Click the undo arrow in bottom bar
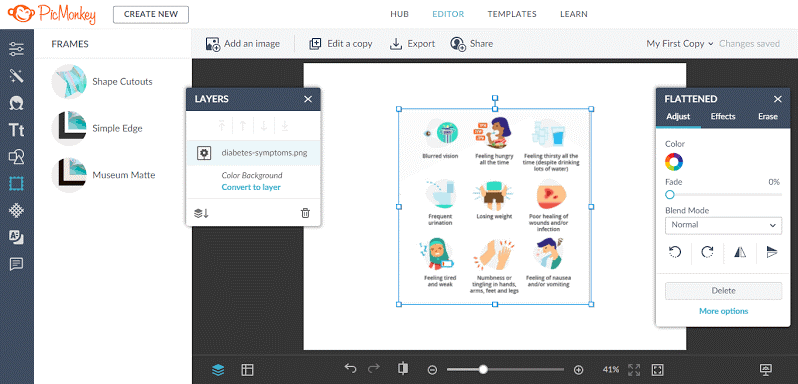Image resolution: width=798 pixels, height=384 pixels. (x=350, y=369)
